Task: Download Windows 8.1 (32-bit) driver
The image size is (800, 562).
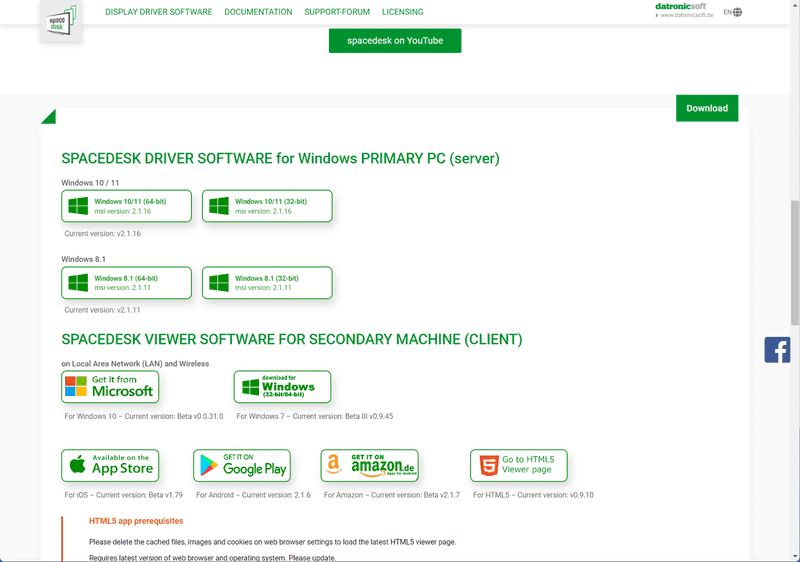Action: pyautogui.click(x=267, y=283)
